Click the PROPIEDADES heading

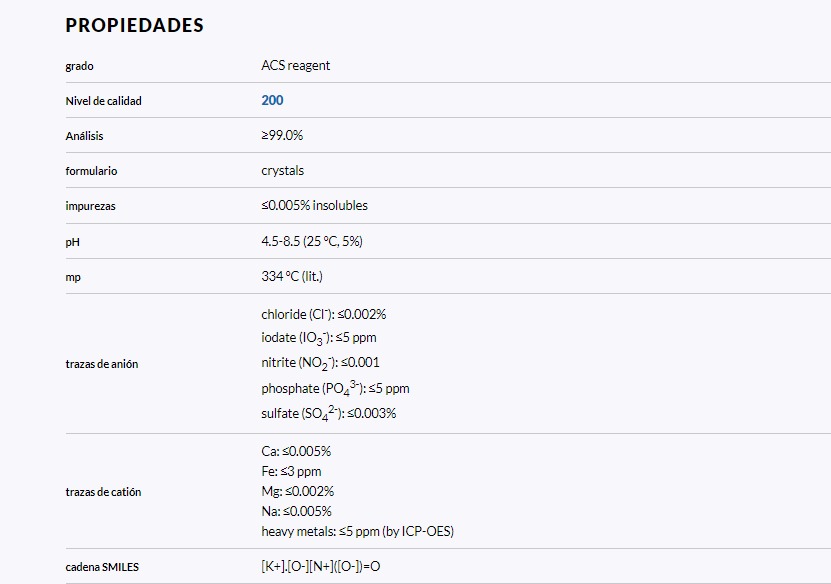click(134, 26)
